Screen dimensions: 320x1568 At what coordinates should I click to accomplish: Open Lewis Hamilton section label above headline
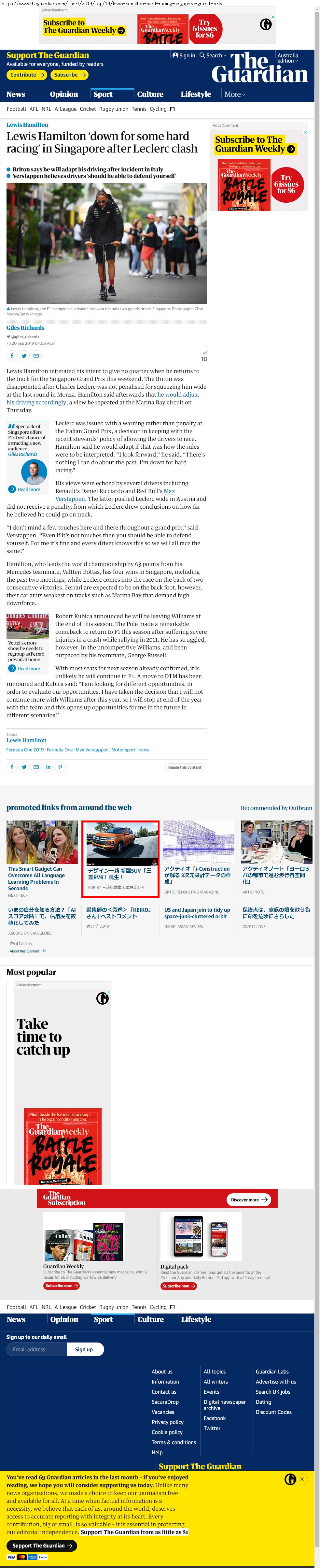click(27, 125)
